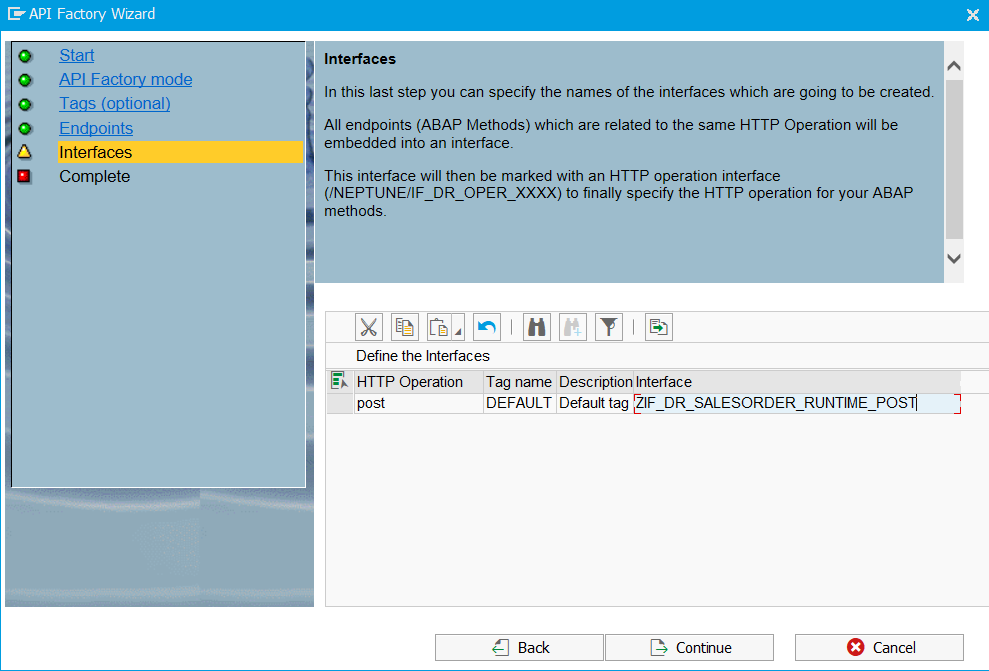Click the Copy text icon
Image resolution: width=989 pixels, height=671 pixels.
[x=405, y=327]
